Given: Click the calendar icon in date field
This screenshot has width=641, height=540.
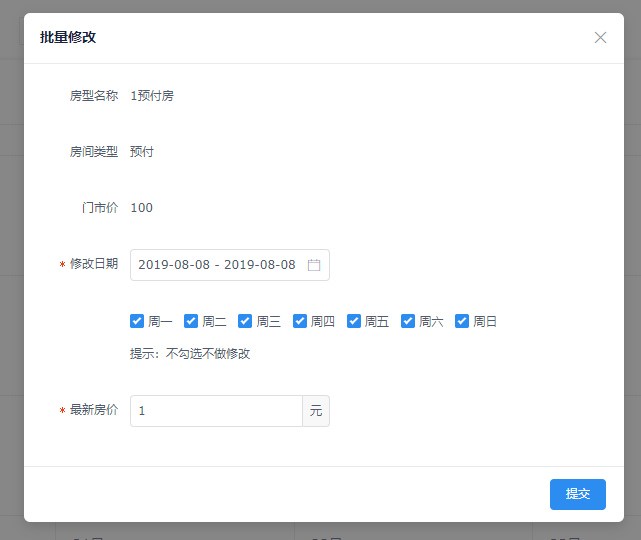Looking at the screenshot, I should 313,265.
